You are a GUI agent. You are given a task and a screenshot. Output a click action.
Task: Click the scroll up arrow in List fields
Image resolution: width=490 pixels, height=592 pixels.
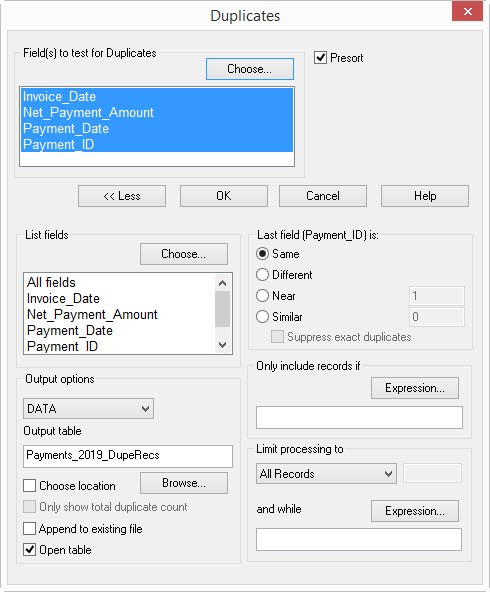point(222,283)
